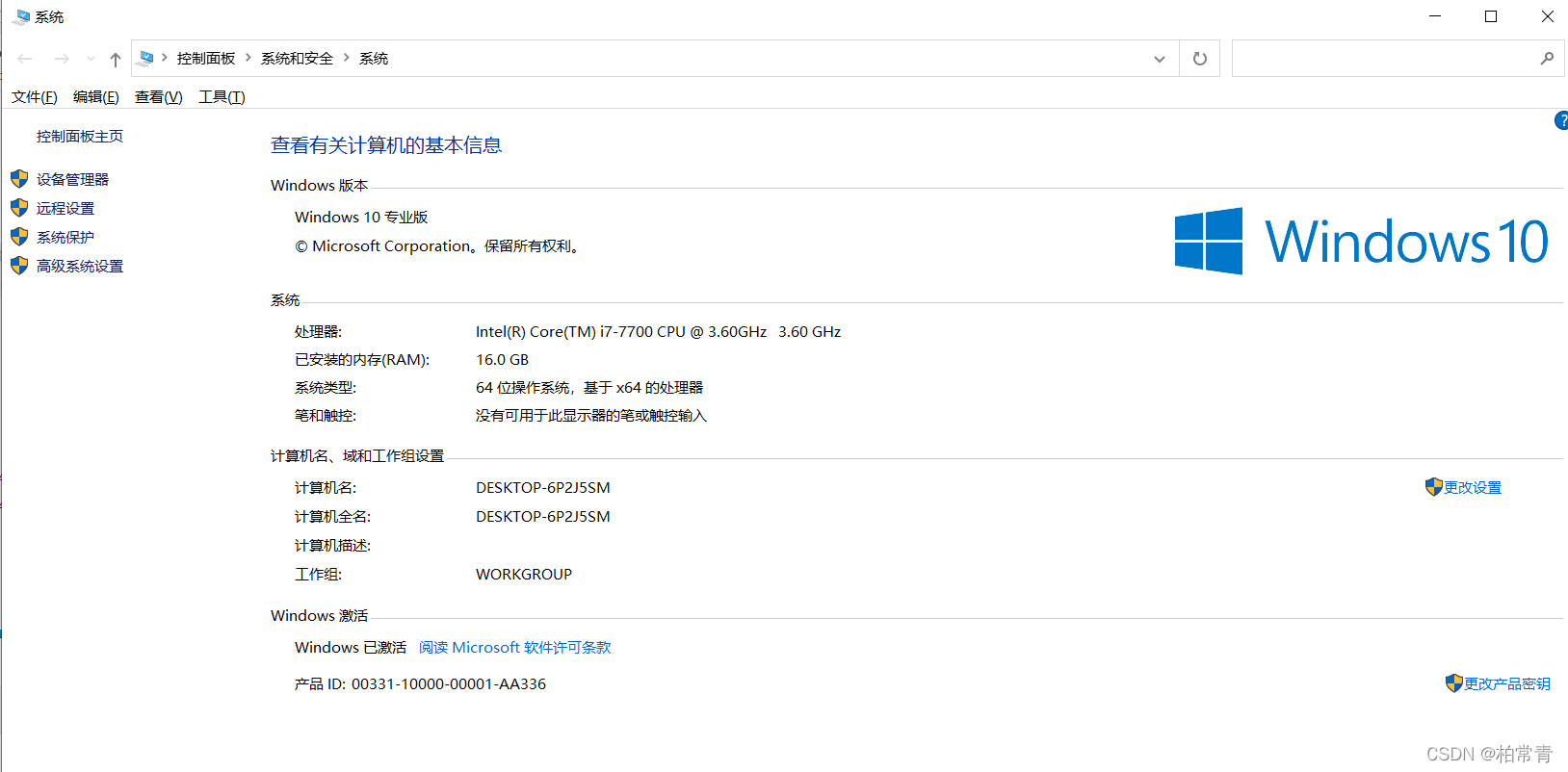Click the system icon in title bar

20,16
